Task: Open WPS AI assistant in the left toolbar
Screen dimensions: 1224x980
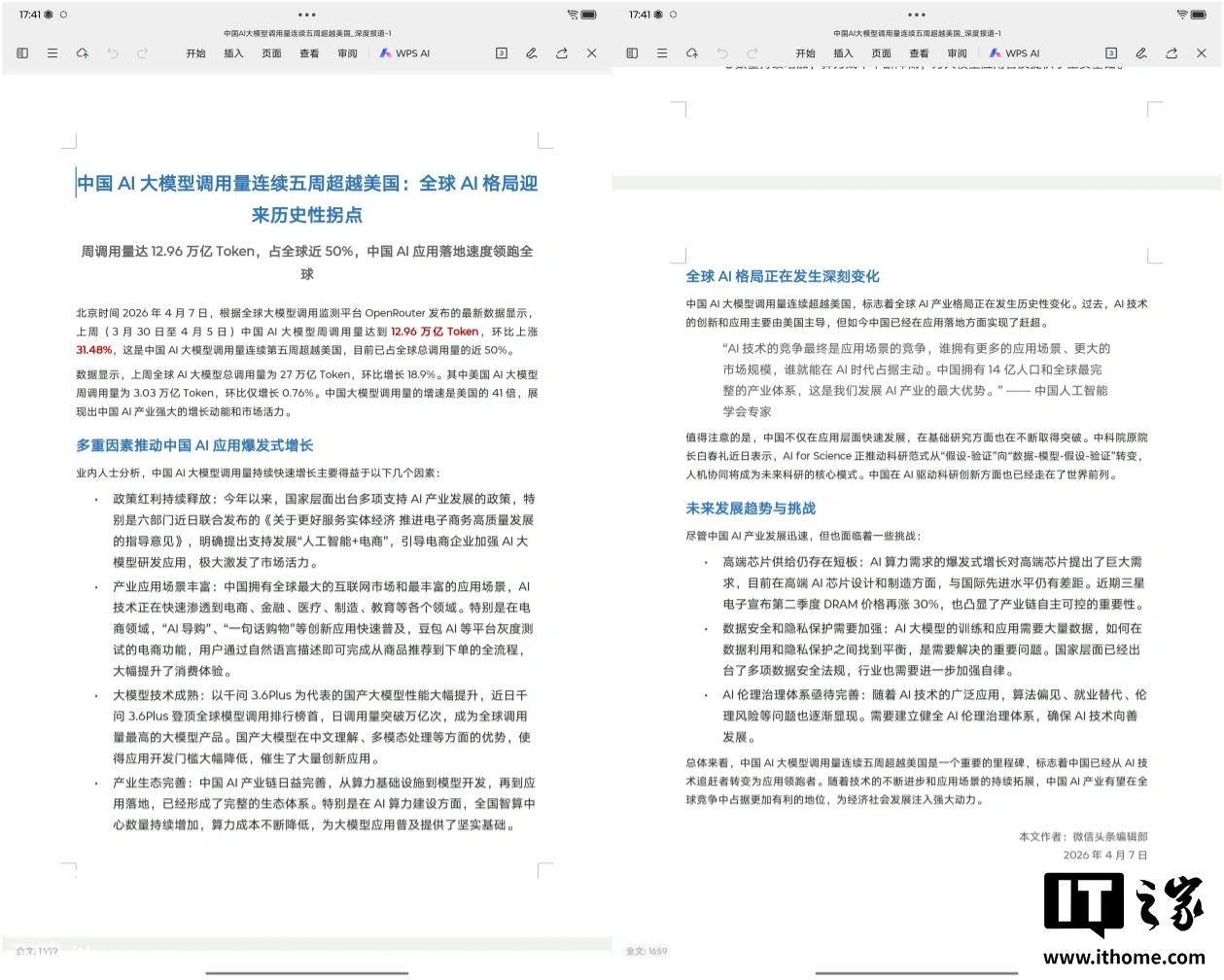Action: coord(405,53)
